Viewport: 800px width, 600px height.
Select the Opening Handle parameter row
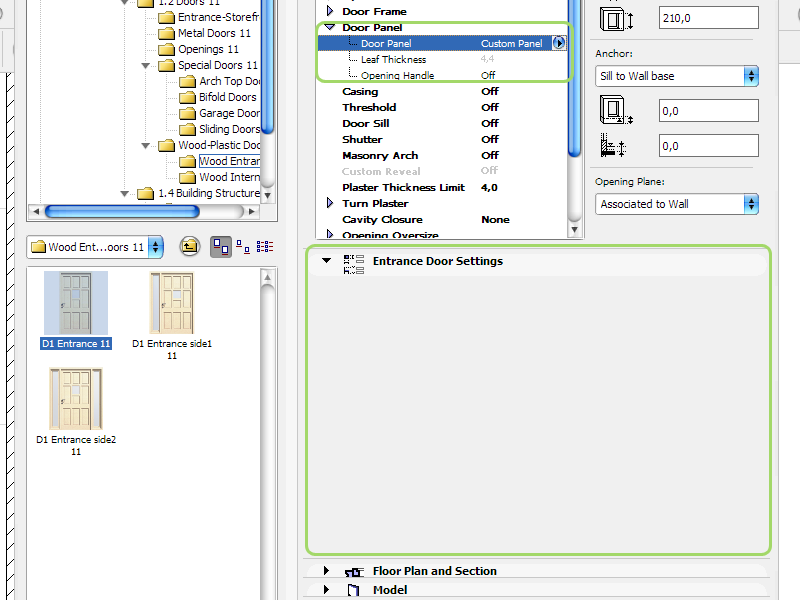pyautogui.click(x=442, y=75)
